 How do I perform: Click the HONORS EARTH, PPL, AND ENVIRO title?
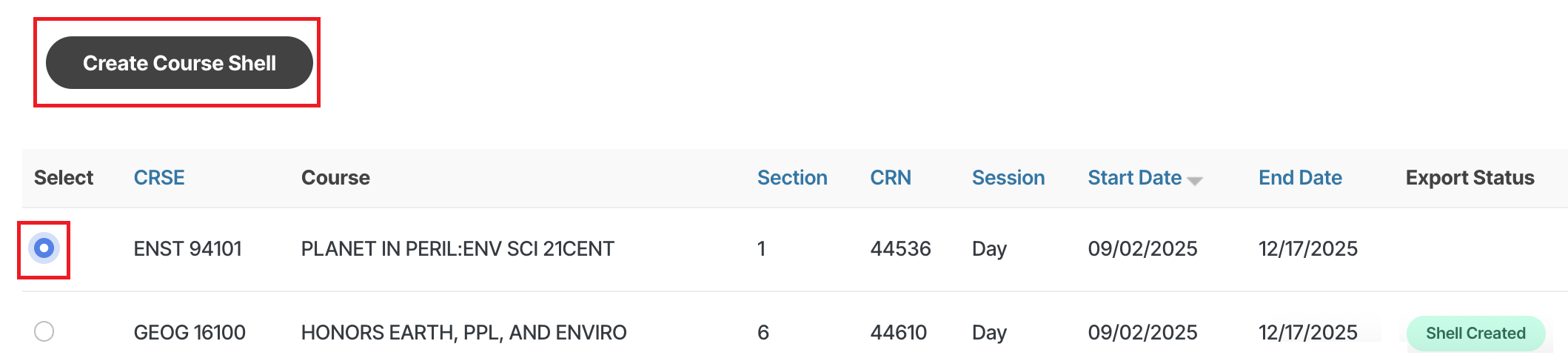click(463, 333)
